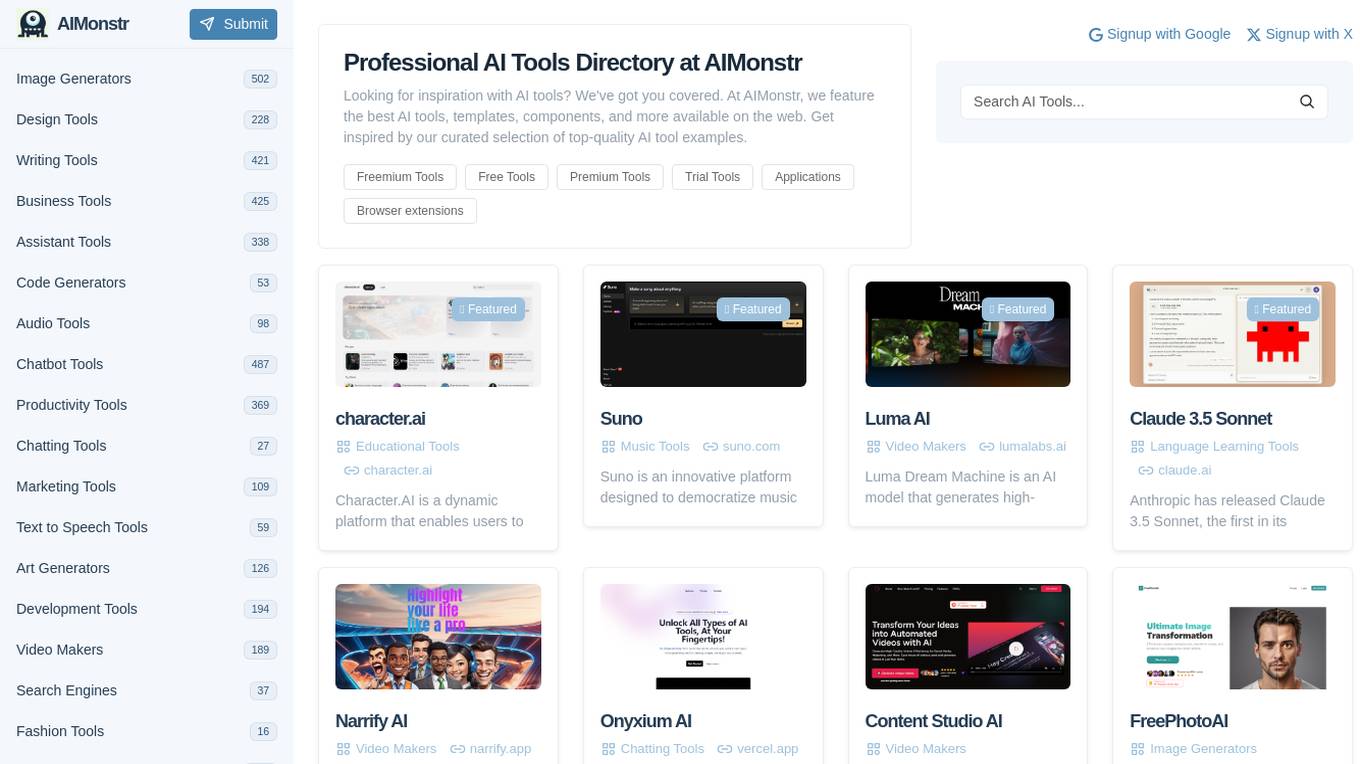The image size is (1360, 764).
Task: Open the Narrify AI cartoon thumbnail
Action: click(x=438, y=637)
